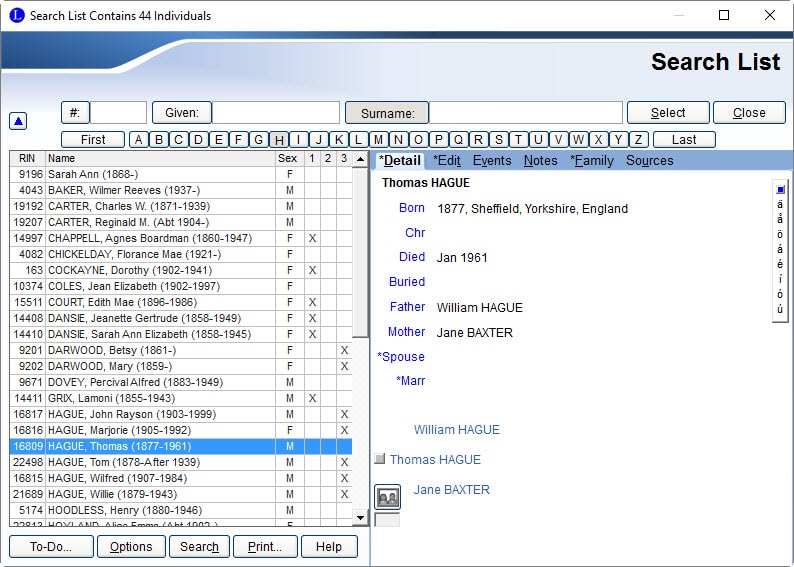Toggle column 1 mark for GRIX, Lamoni
The width and height of the screenshot is (794, 567).
(312, 398)
